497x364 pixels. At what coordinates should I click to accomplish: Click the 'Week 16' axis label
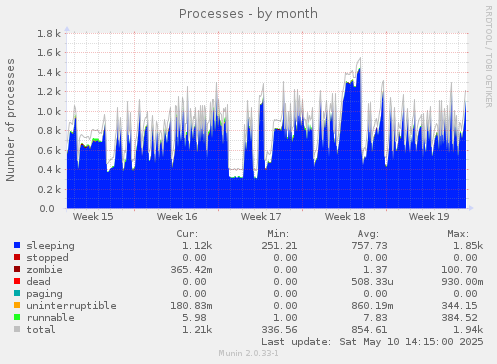point(177,217)
